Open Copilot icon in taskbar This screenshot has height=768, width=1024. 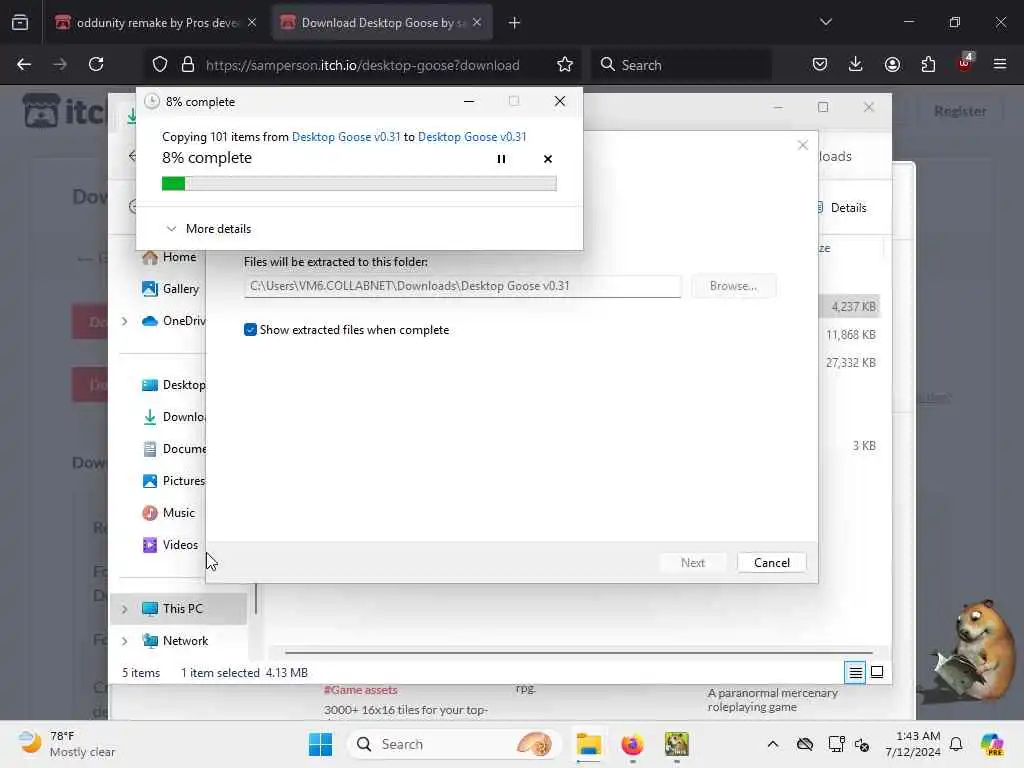click(x=992, y=744)
